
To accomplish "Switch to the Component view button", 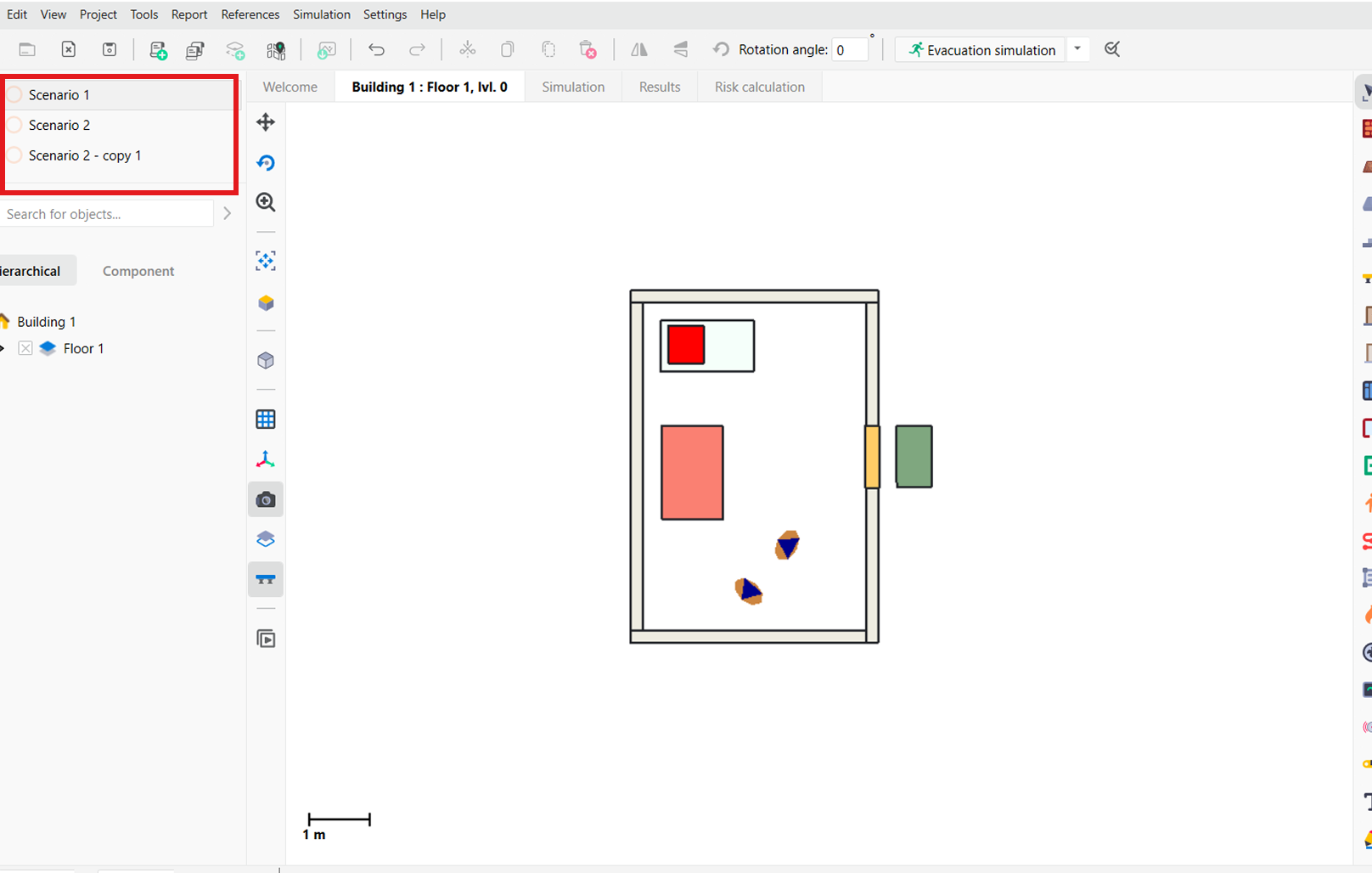I will click(x=138, y=271).
